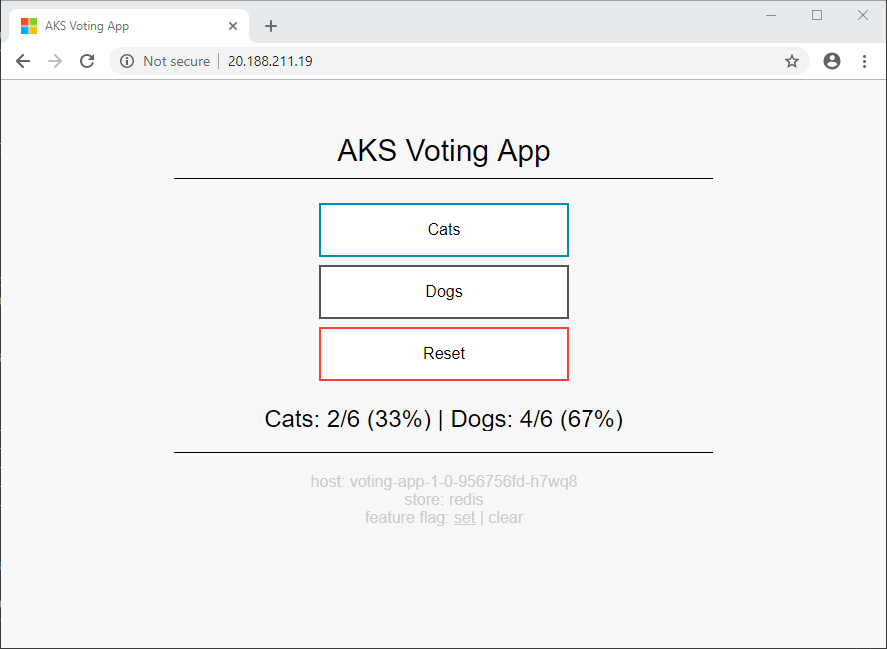Bookmark this page with the star

click(x=792, y=61)
